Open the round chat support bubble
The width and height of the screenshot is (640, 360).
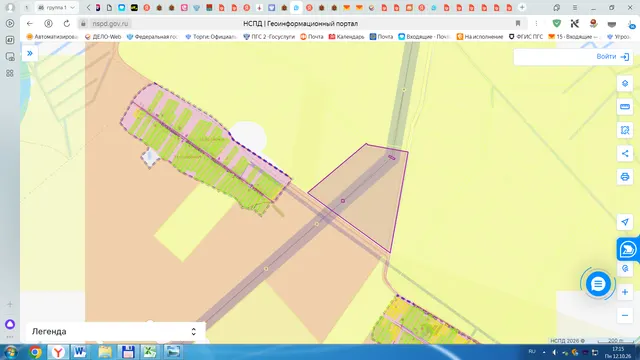click(x=598, y=284)
